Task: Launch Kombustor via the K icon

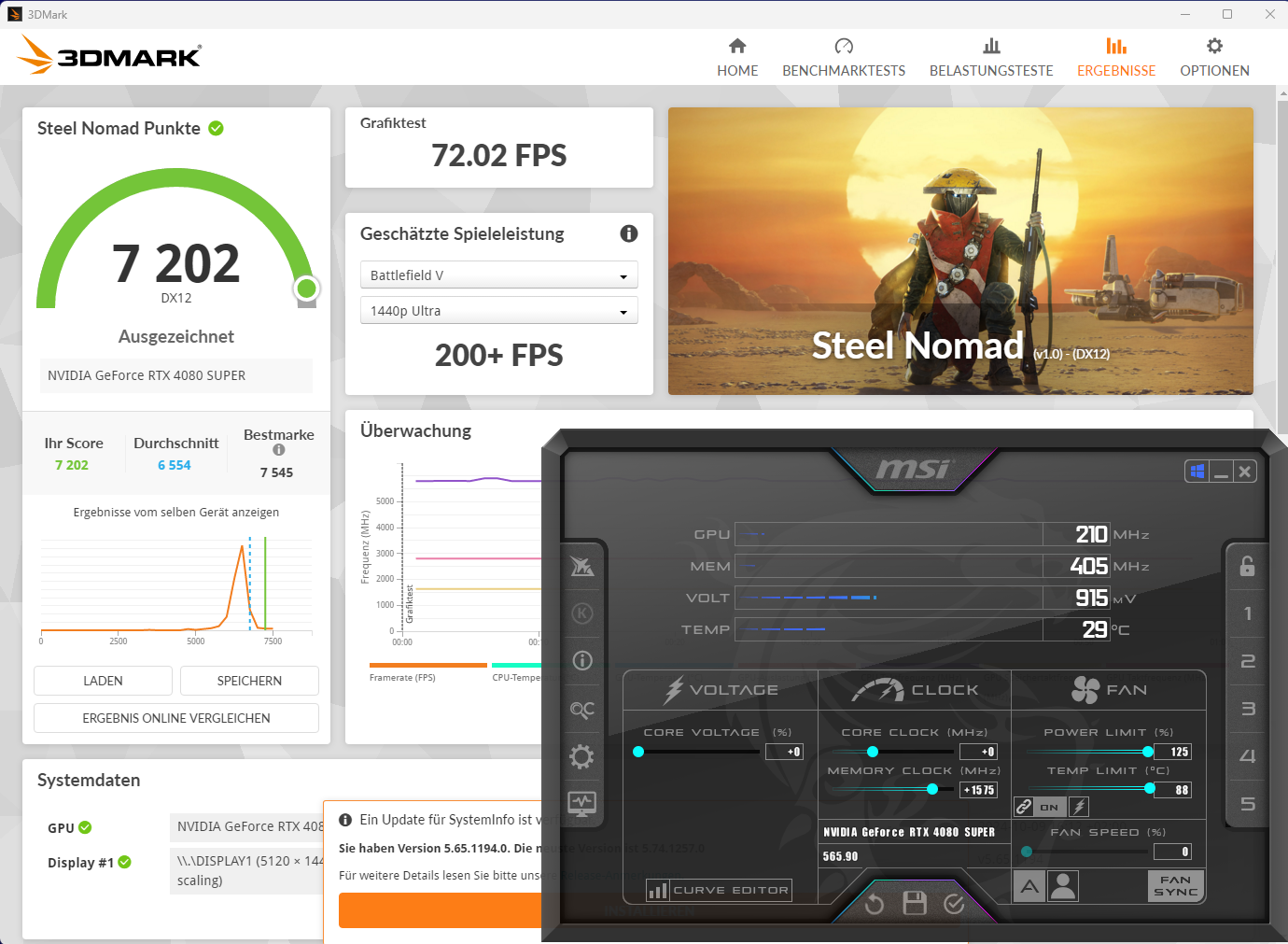Action: tap(582, 613)
